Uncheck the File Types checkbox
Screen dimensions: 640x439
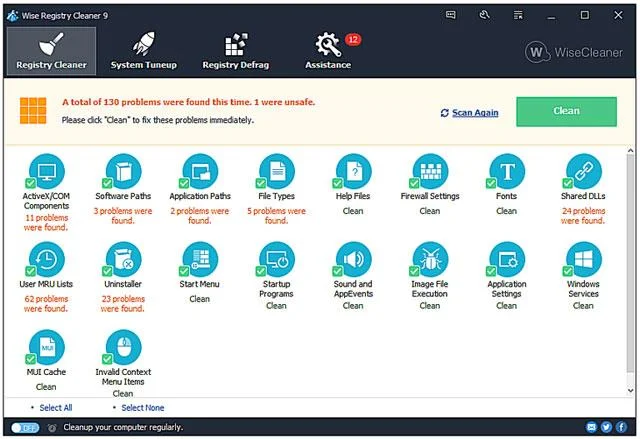(261, 183)
